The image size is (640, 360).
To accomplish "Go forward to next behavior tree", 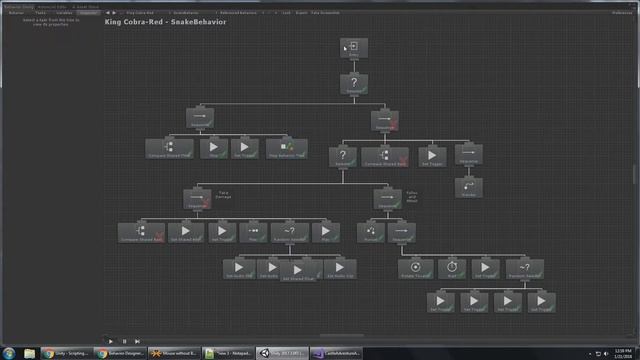I will [x=114, y=13].
